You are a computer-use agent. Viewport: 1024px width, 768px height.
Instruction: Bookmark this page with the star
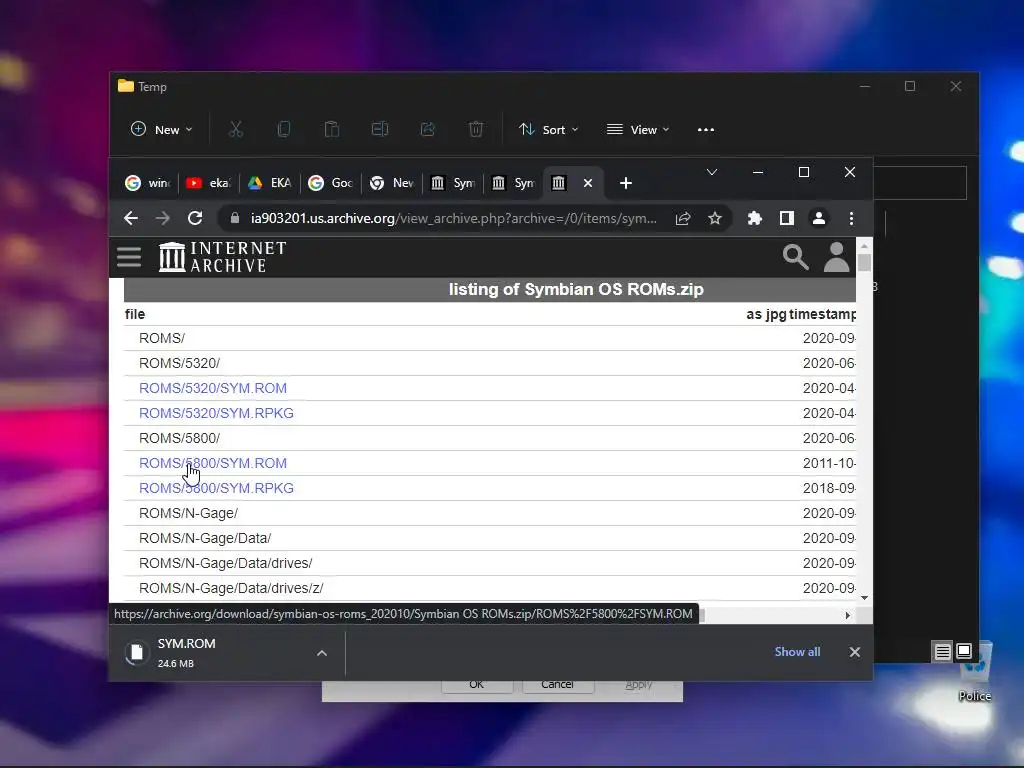point(715,218)
